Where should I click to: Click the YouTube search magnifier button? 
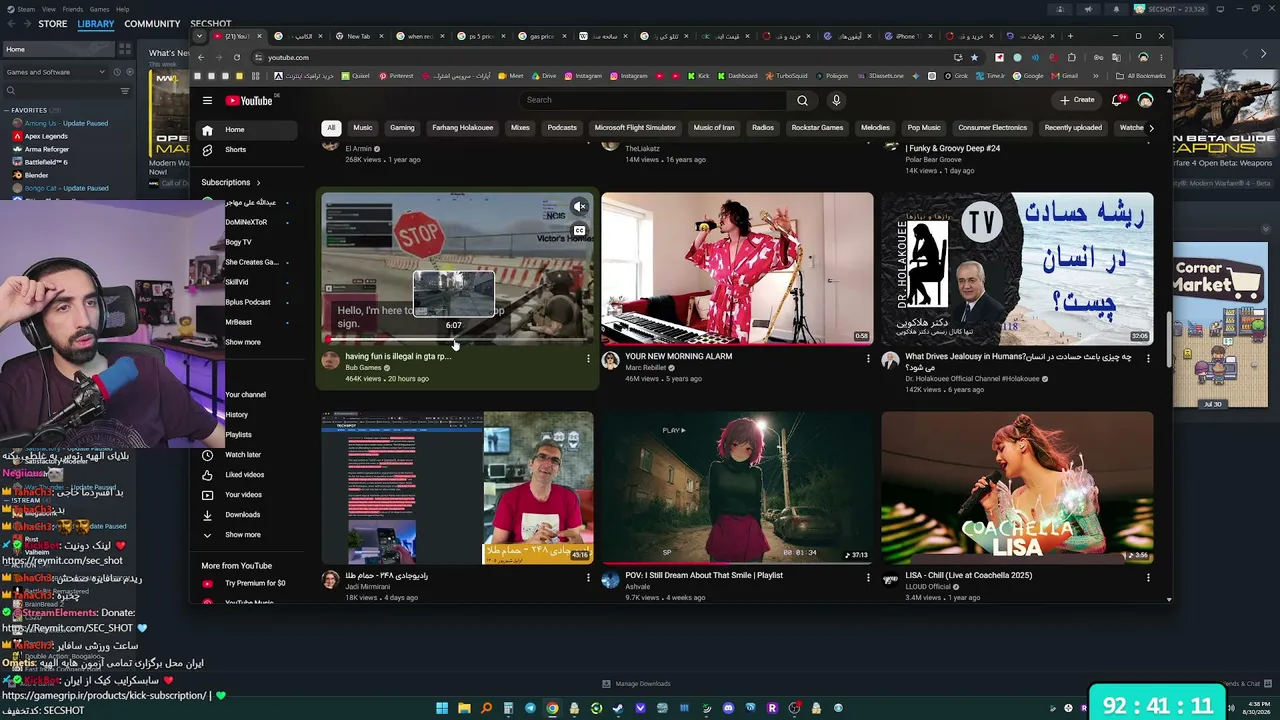802,100
